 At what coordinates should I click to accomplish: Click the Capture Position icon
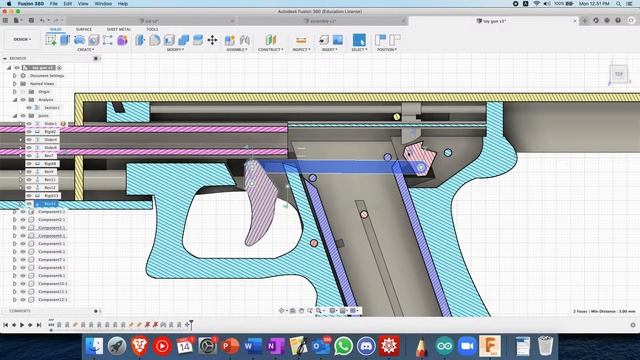(x=380, y=40)
